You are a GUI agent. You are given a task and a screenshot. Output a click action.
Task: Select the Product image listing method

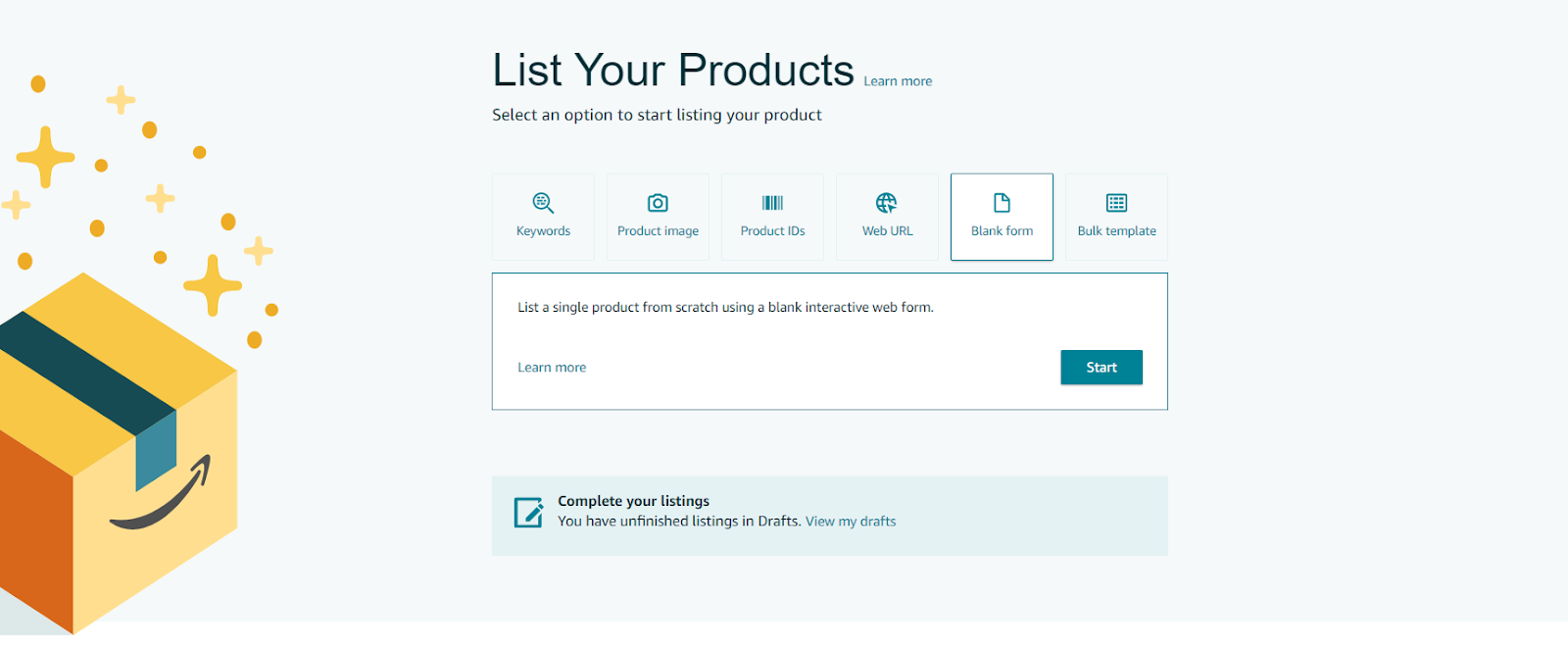(x=658, y=217)
